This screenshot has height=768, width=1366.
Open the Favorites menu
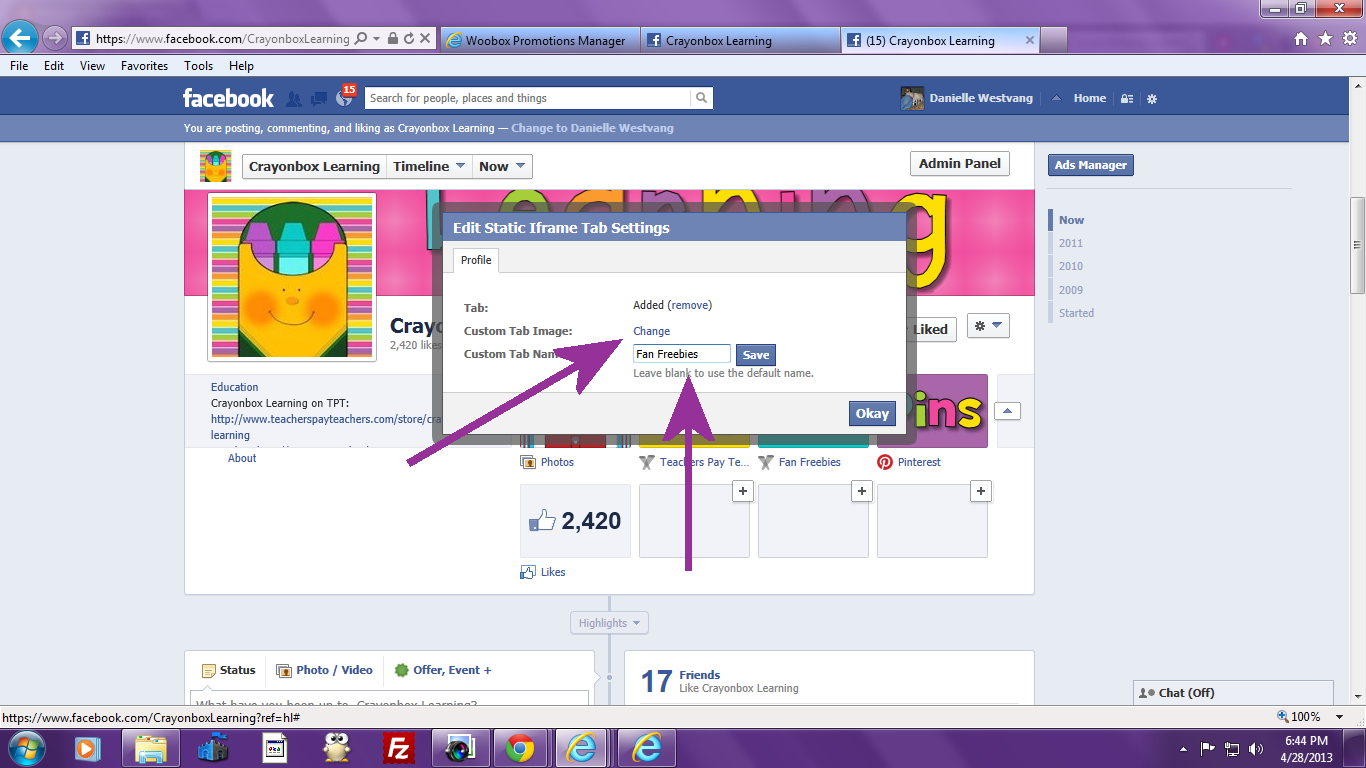click(x=145, y=66)
